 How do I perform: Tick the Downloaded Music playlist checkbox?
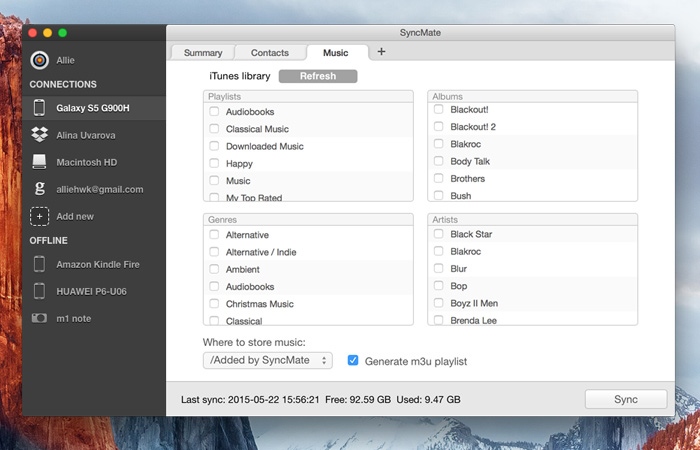click(x=214, y=146)
